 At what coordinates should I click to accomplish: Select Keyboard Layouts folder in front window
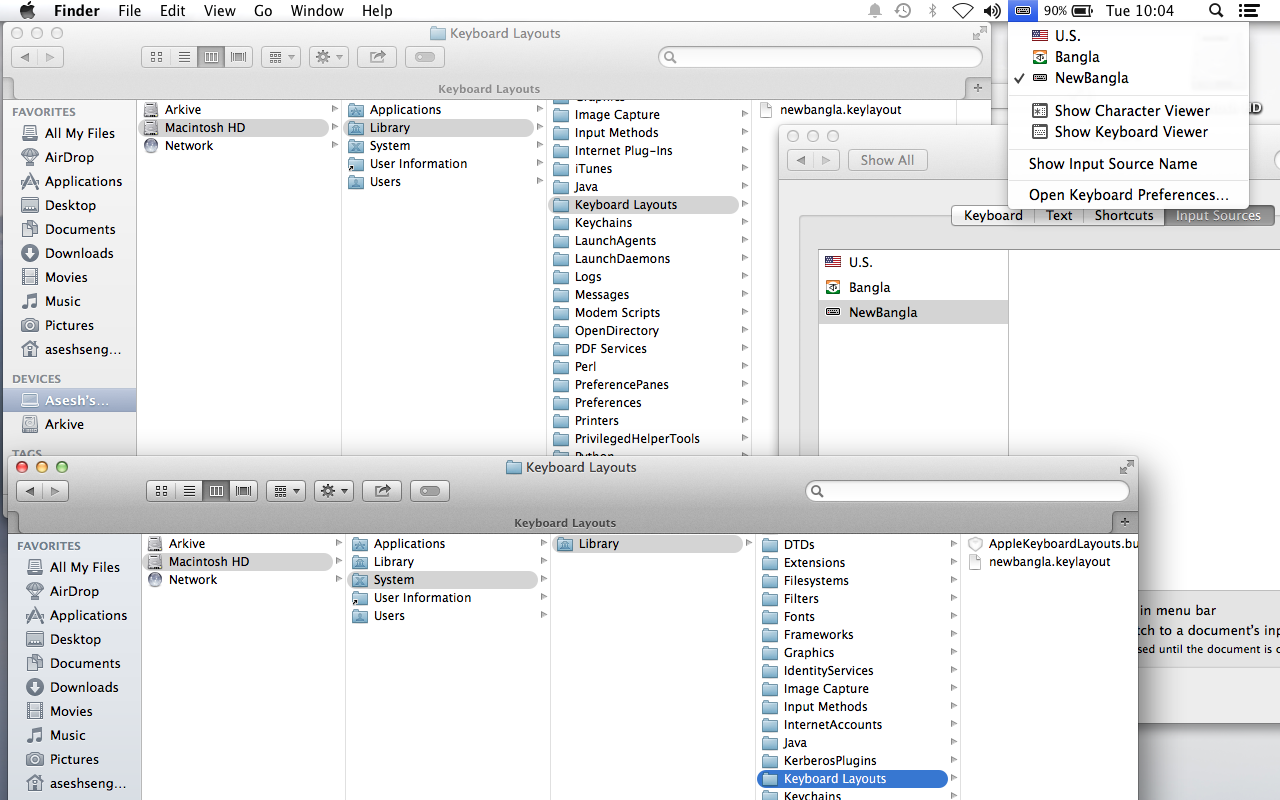click(x=852, y=779)
